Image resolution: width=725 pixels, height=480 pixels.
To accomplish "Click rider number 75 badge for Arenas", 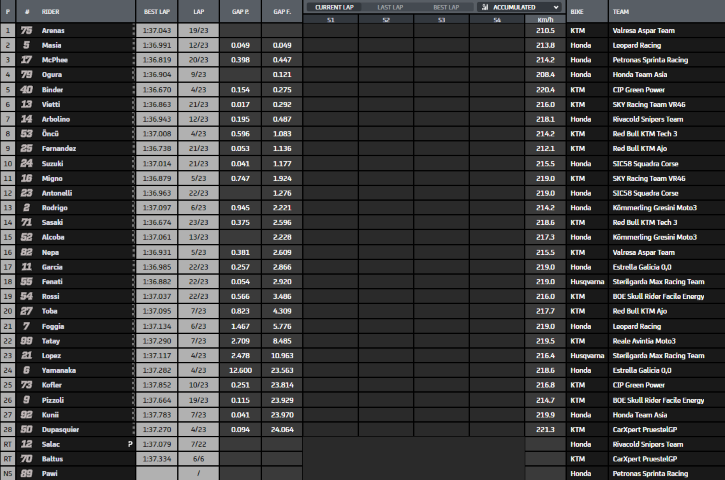I will point(26,31).
